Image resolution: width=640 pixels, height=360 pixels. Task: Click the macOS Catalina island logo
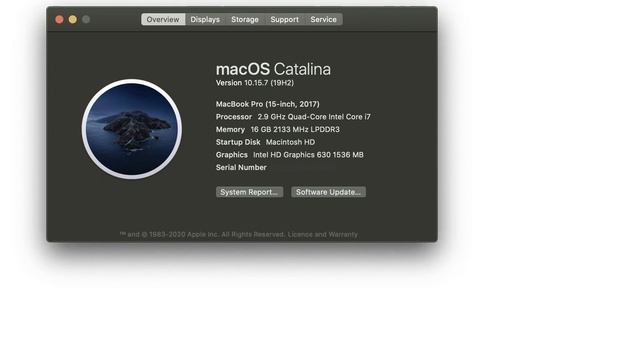click(x=131, y=129)
